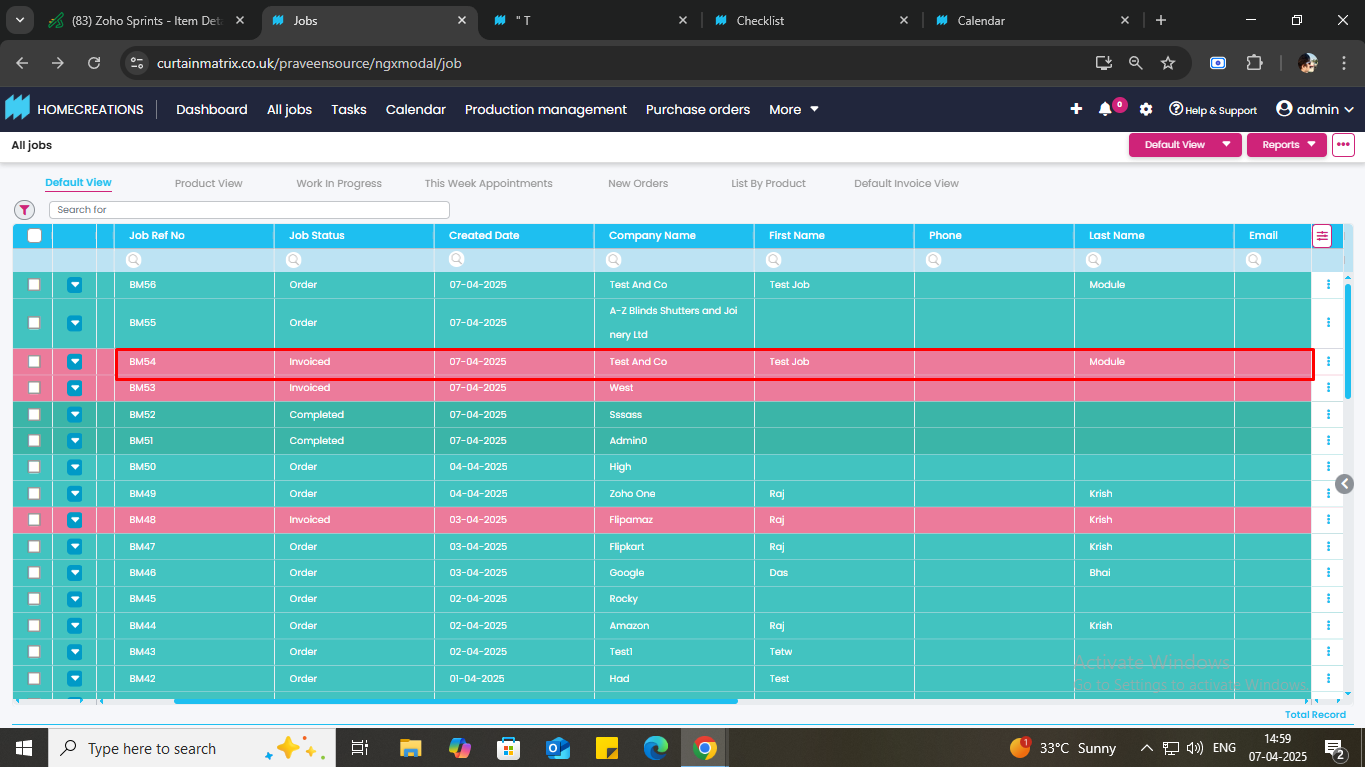Open the notifications bell icon
Viewport: 1365px width, 767px height.
click(1105, 109)
